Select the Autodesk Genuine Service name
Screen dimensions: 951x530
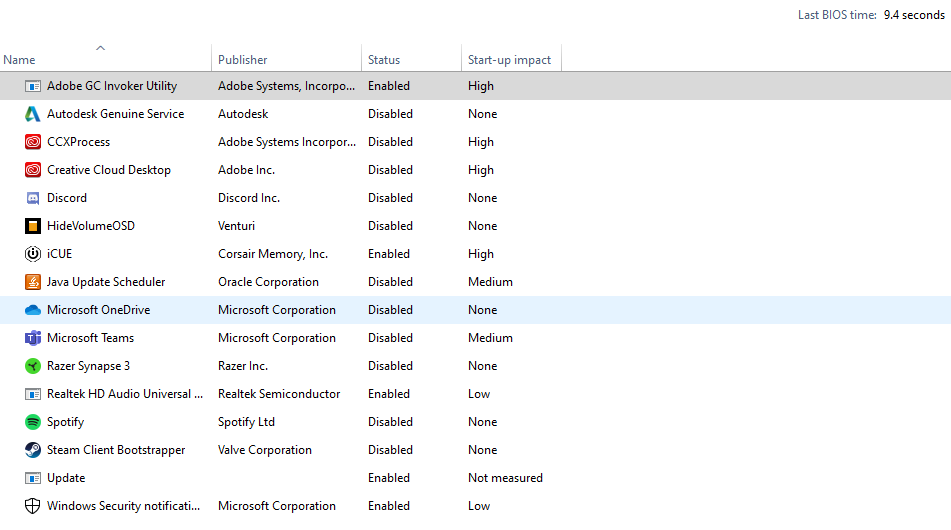(x=115, y=114)
